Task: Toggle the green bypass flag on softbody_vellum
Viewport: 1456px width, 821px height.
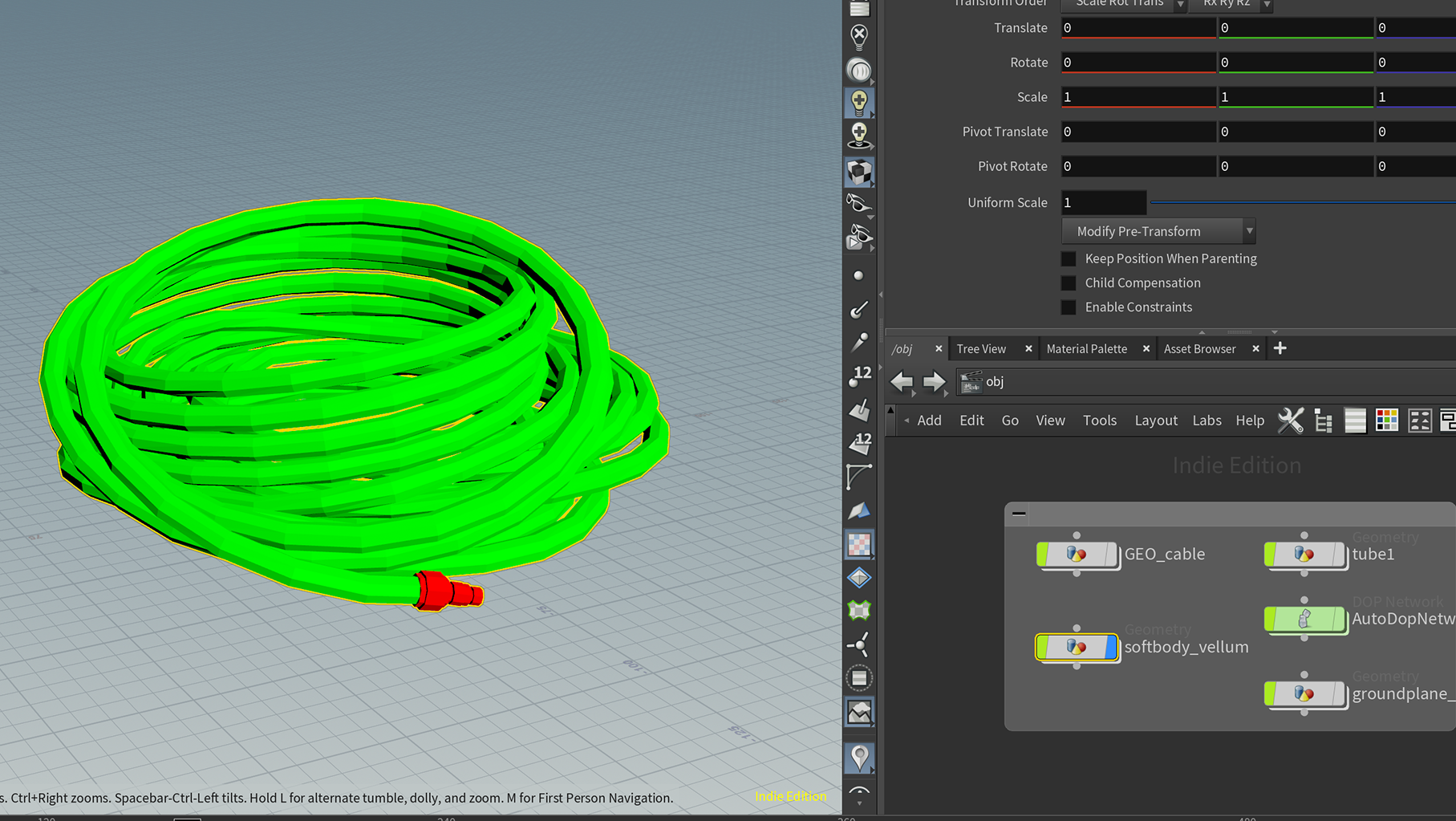Action: coord(1043,647)
